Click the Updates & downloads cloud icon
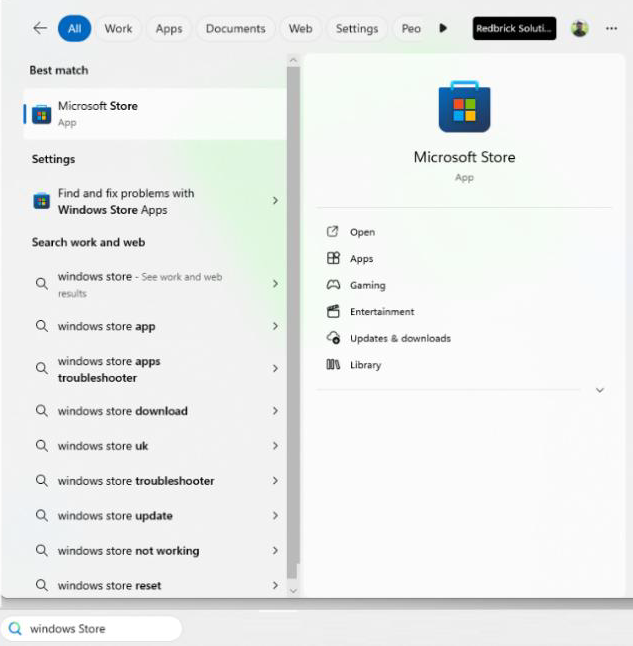This screenshot has width=633, height=646. [333, 338]
